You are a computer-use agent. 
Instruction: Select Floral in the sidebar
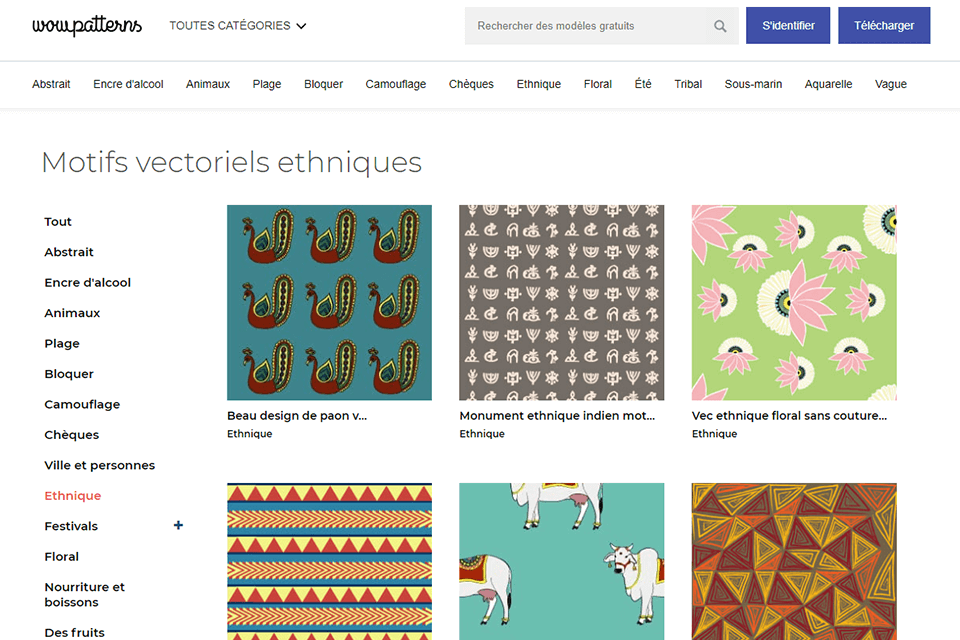coord(61,557)
